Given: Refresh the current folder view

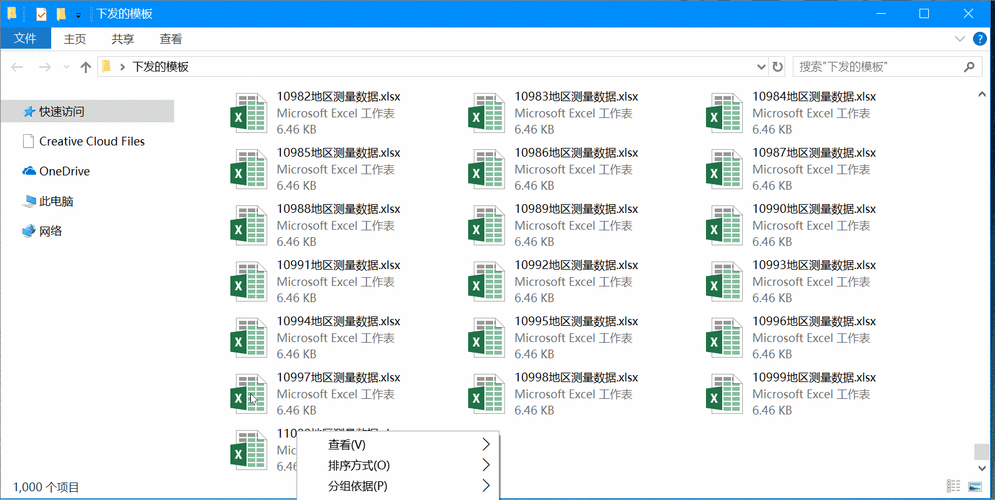Looking at the screenshot, I should tap(778, 67).
